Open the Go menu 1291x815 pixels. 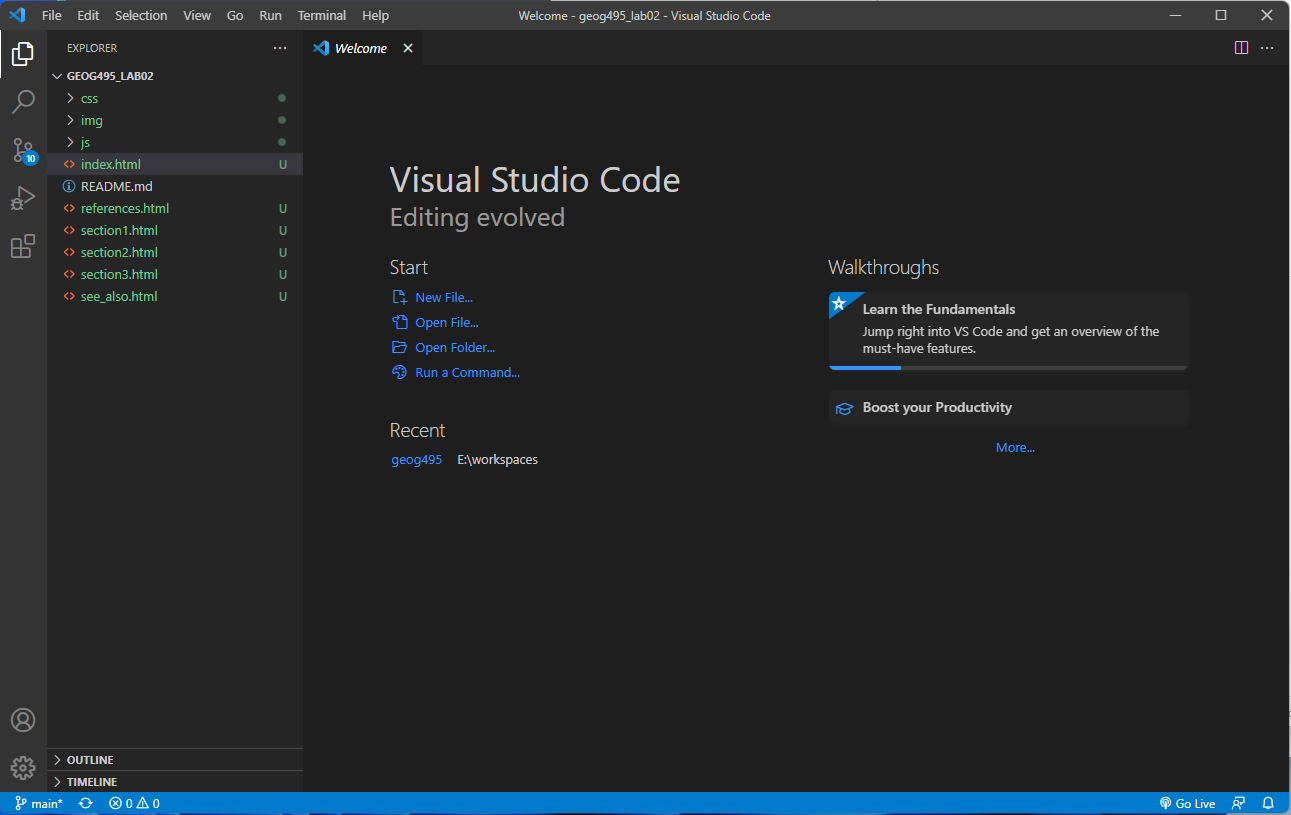tap(235, 15)
